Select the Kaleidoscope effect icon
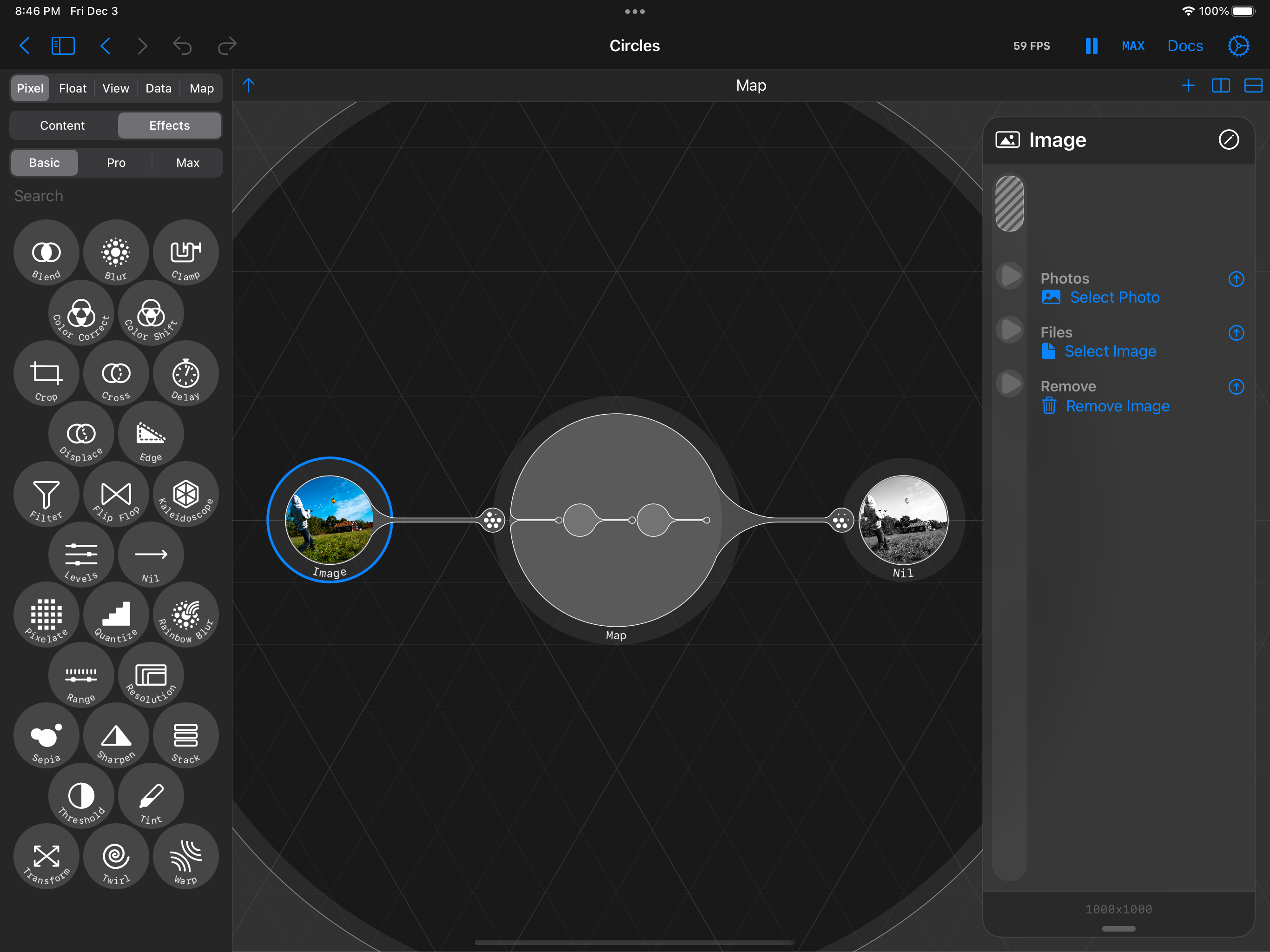The height and width of the screenshot is (952, 1270). (x=185, y=495)
